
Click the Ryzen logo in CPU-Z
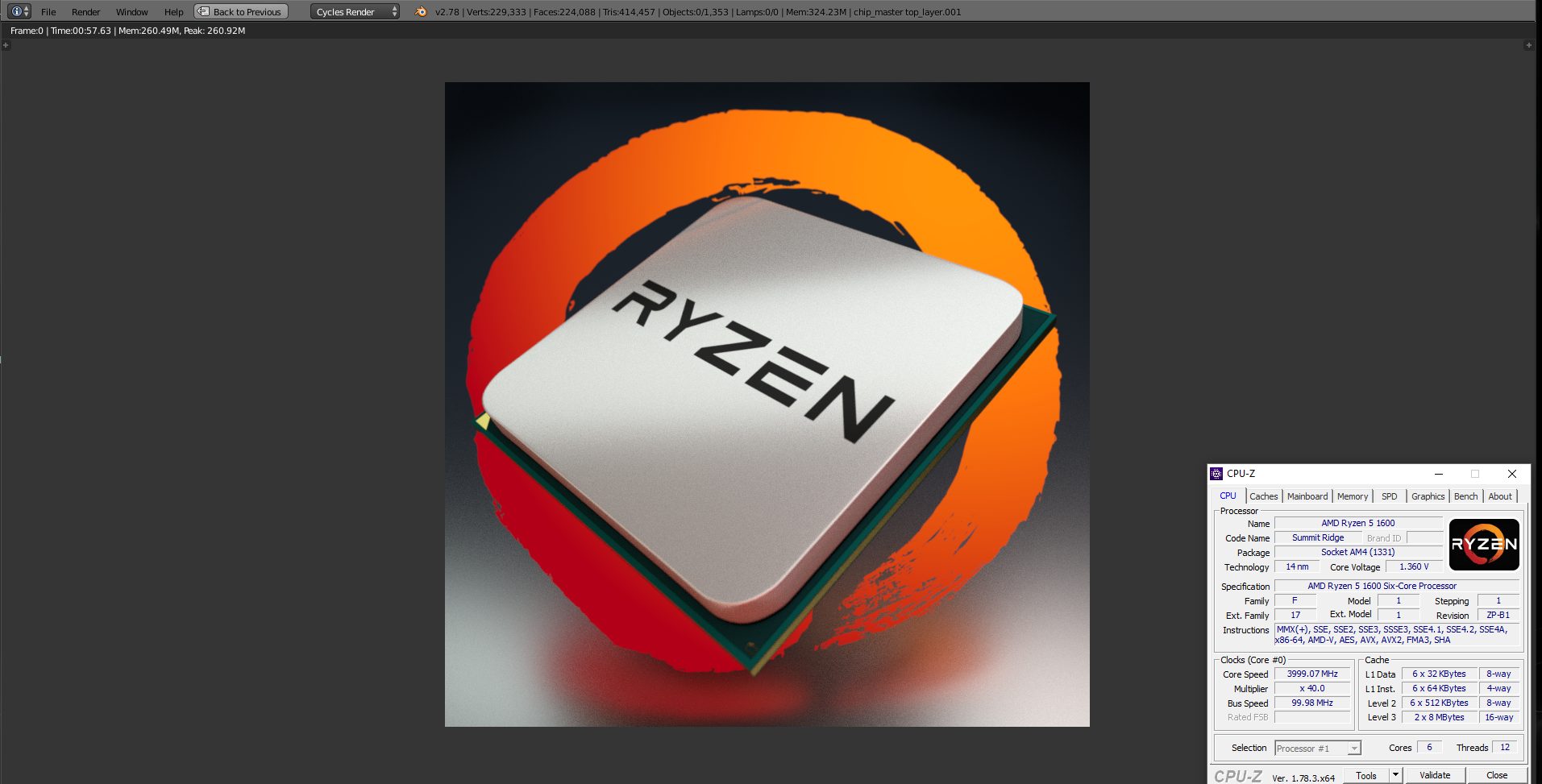[x=1484, y=545]
